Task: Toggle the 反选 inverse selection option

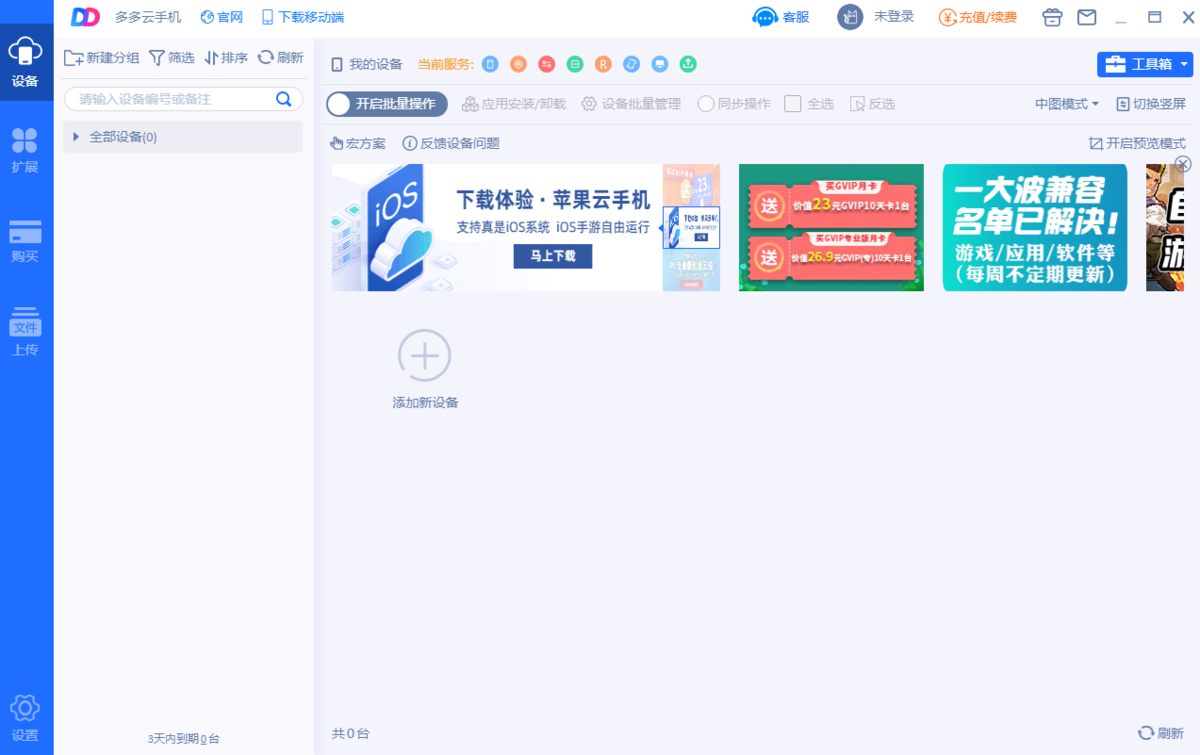Action: (869, 104)
